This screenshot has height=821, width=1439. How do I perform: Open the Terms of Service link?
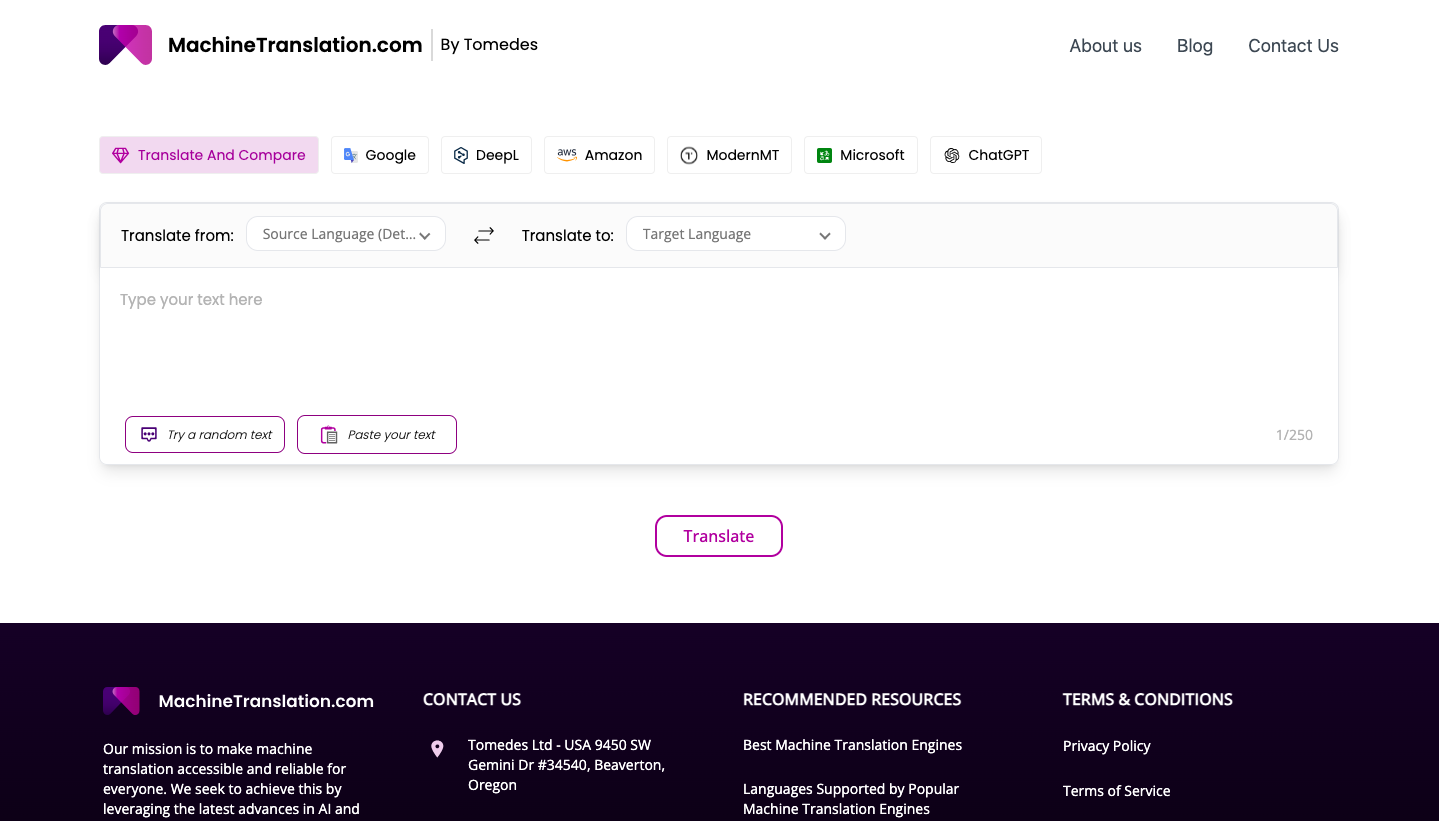pyautogui.click(x=1116, y=791)
